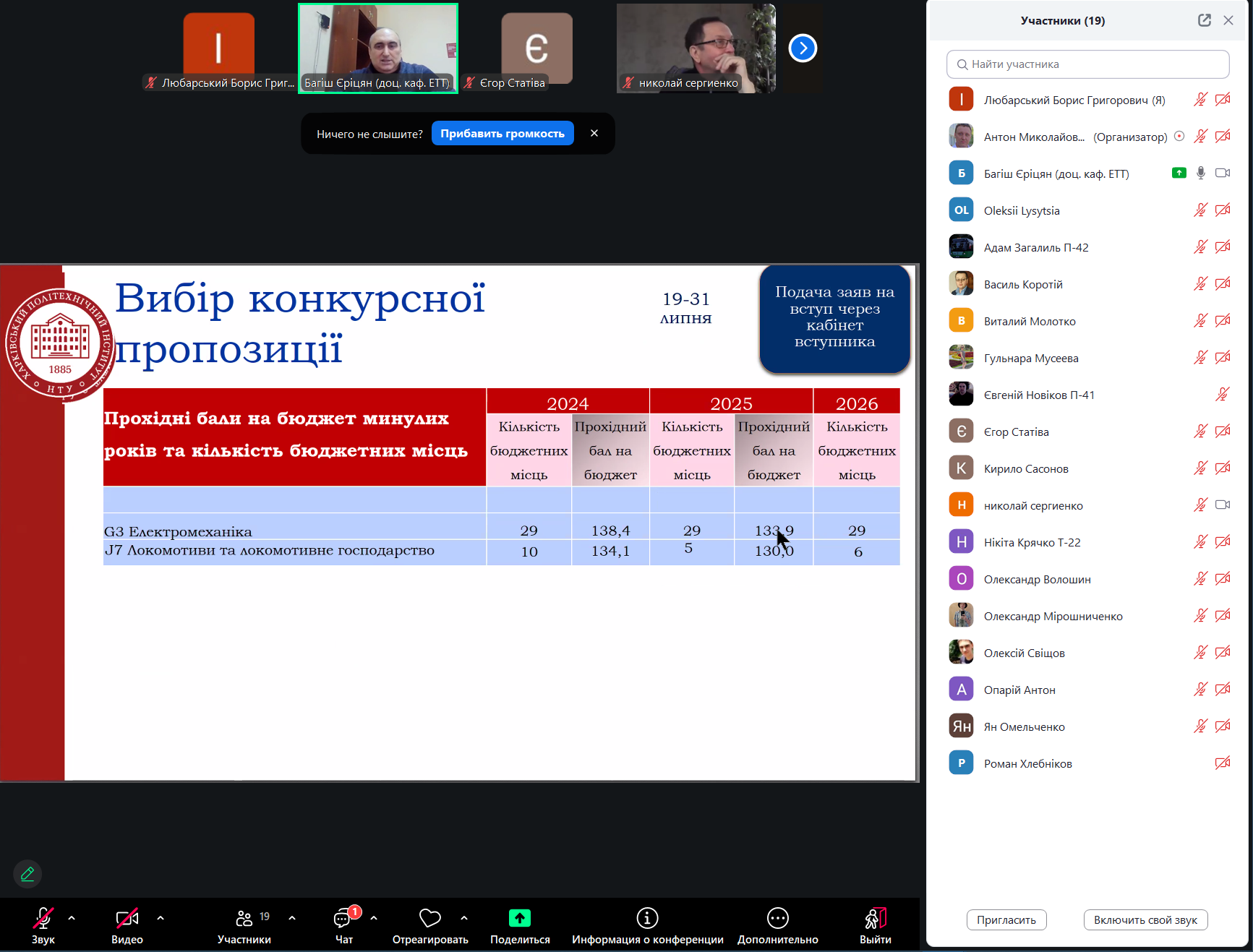Click the green Share screen icon
The height and width of the screenshot is (952, 1253).
click(x=519, y=918)
